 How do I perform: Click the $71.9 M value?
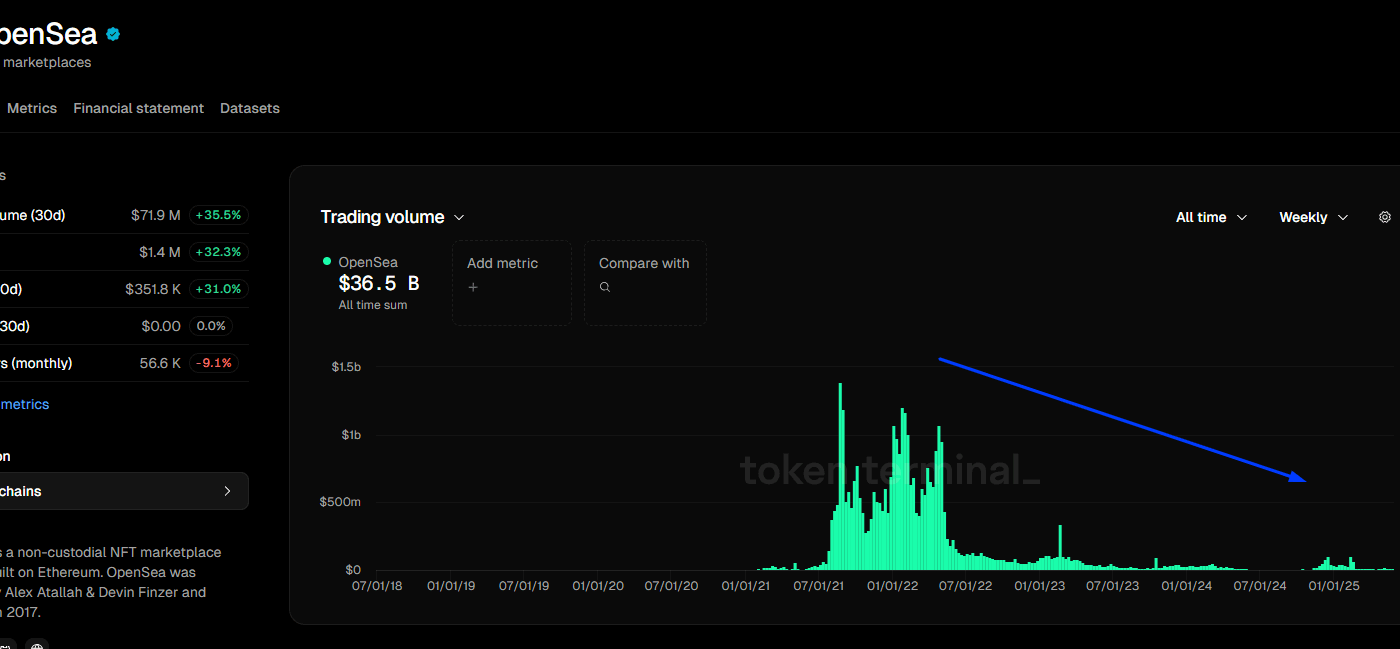pos(155,215)
